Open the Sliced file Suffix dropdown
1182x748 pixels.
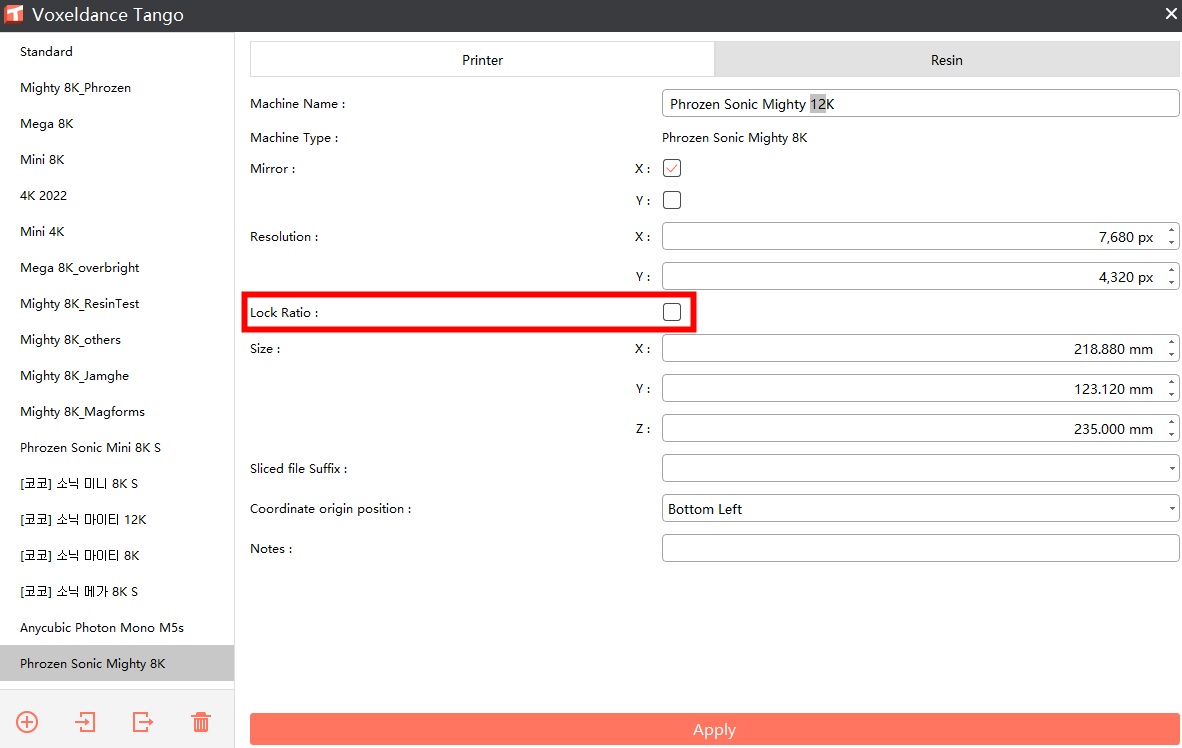click(x=920, y=468)
